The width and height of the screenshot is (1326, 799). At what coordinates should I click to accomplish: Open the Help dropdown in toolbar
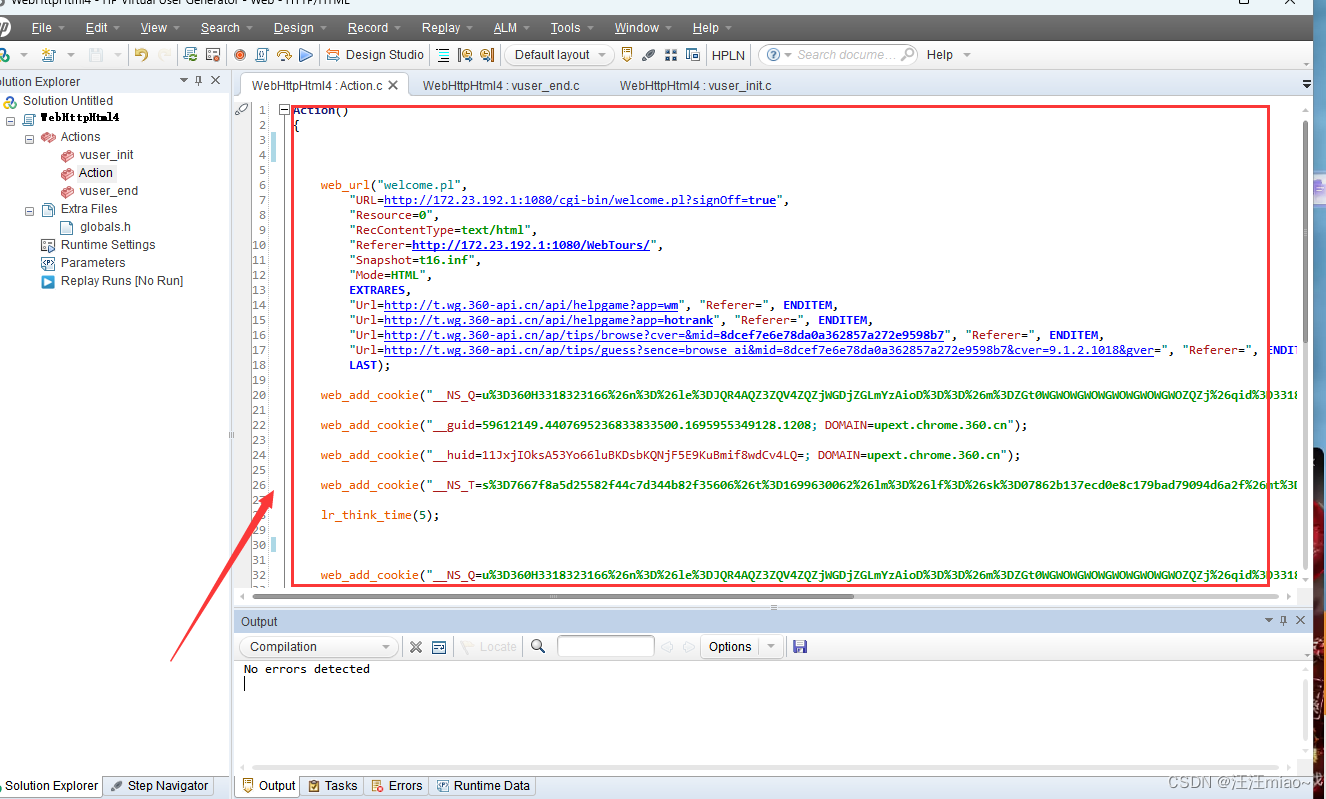948,55
